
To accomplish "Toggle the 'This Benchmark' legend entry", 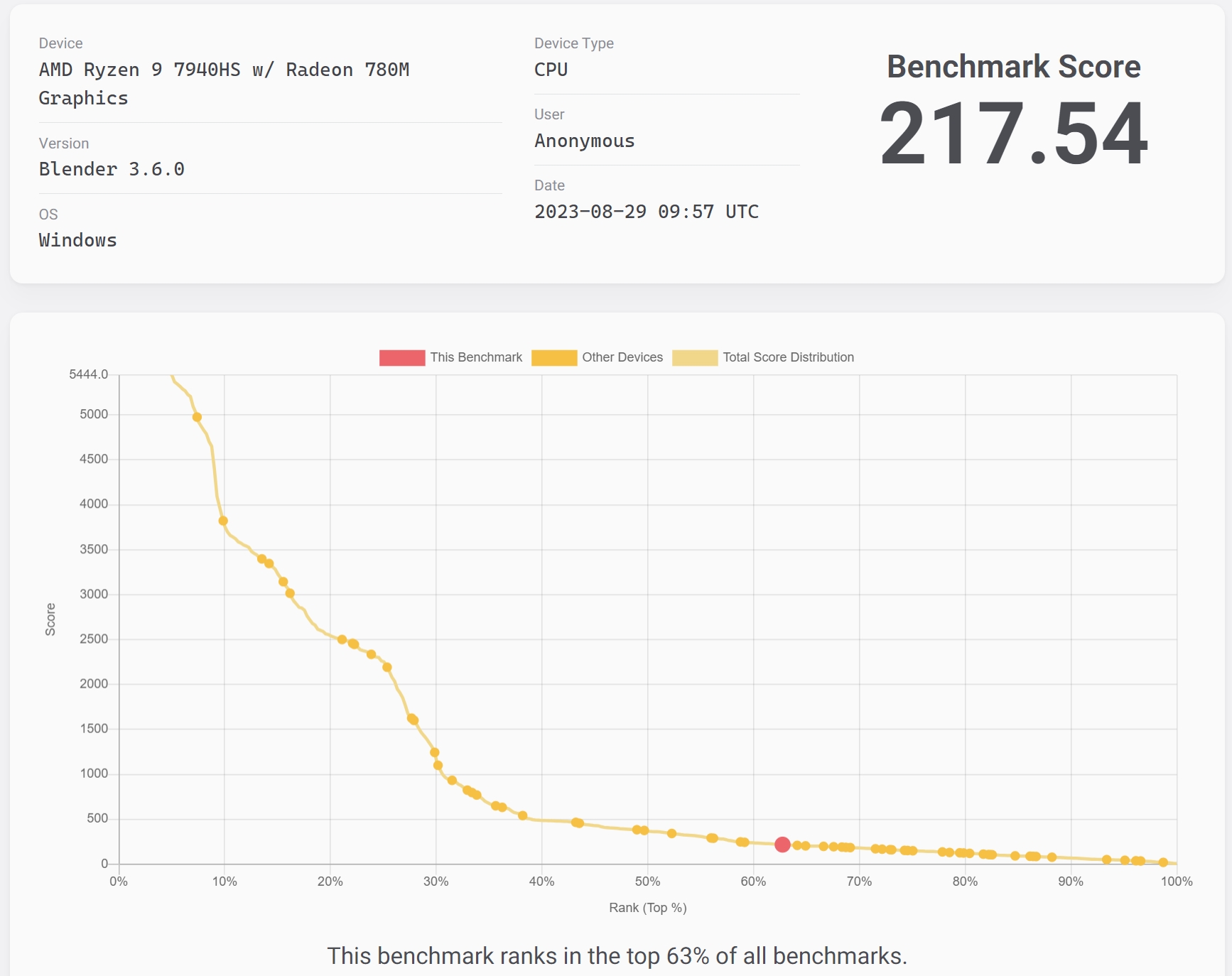I will [450, 357].
